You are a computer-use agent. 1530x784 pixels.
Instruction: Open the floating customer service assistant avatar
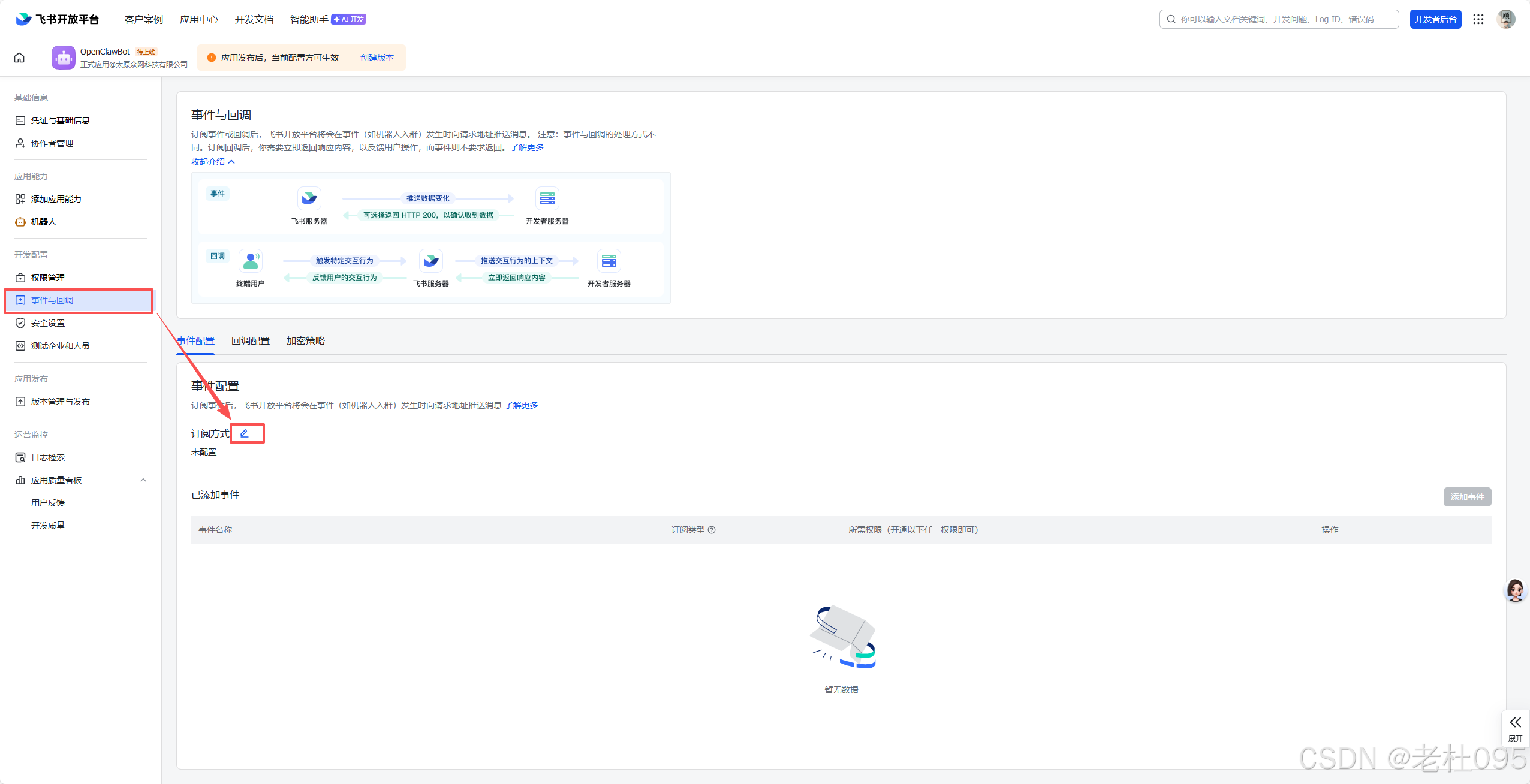[1515, 590]
